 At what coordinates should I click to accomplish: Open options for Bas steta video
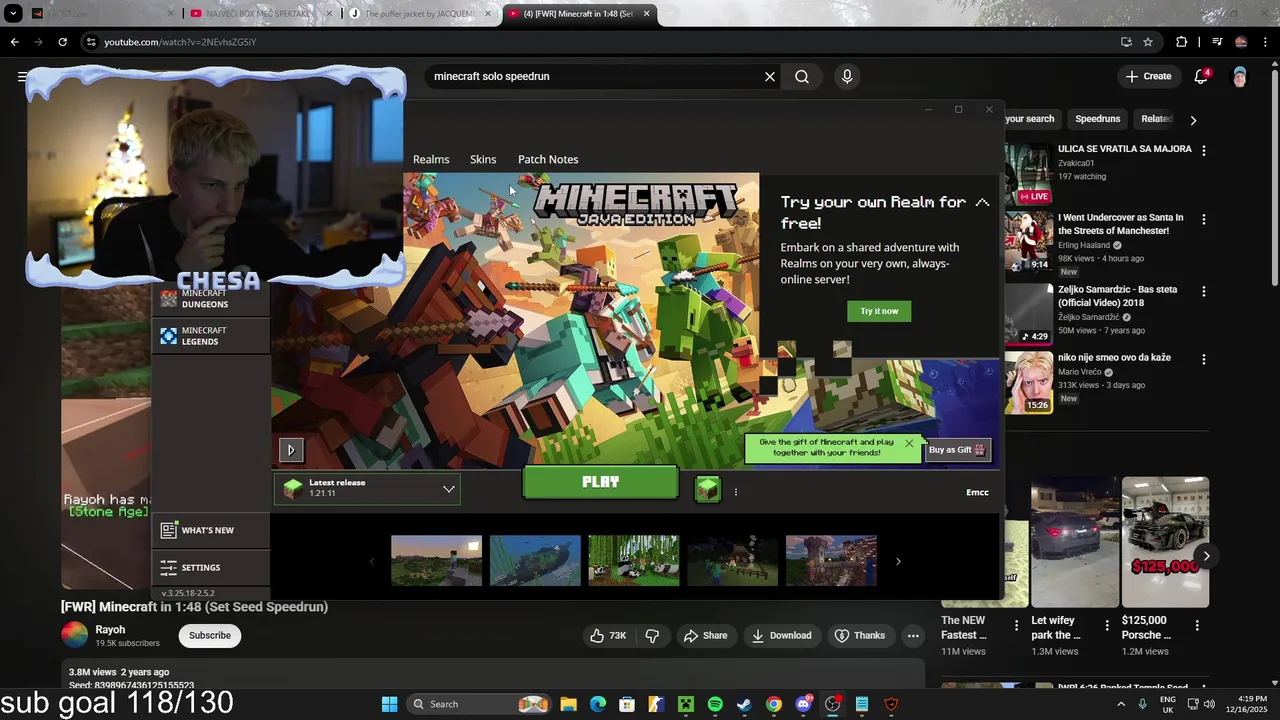tap(1204, 292)
